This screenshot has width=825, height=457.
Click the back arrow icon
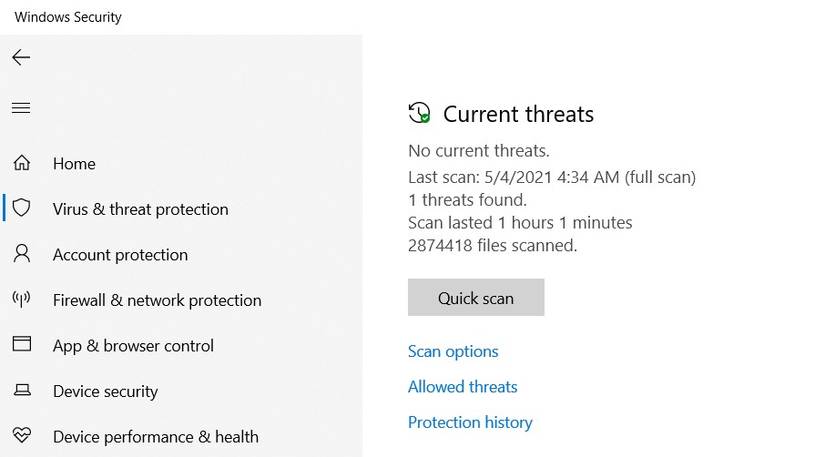[x=21, y=58]
